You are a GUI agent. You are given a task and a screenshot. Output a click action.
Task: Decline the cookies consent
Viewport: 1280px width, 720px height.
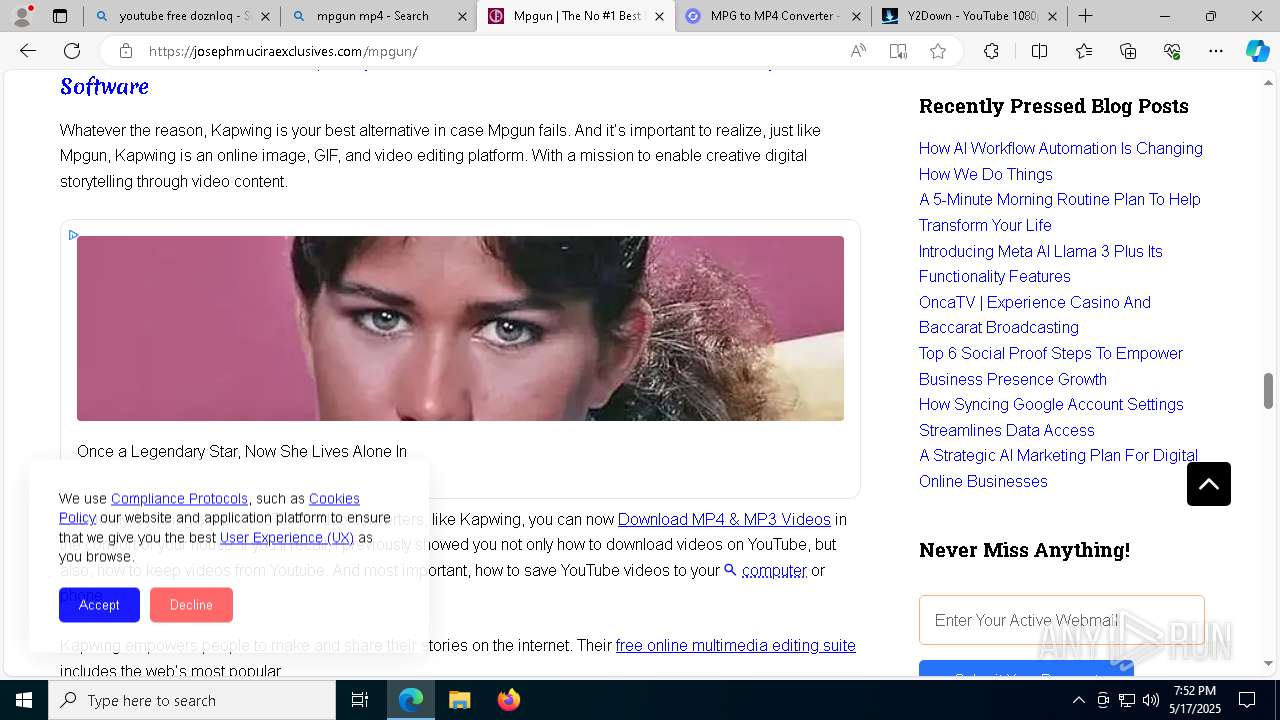pos(191,605)
